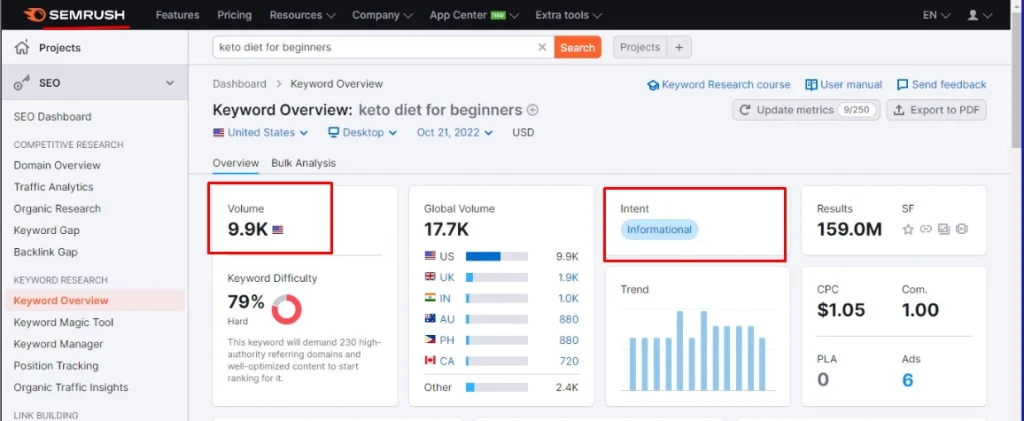This screenshot has width=1024, height=421.
Task: Click the Informational intent badge
Action: tap(659, 230)
